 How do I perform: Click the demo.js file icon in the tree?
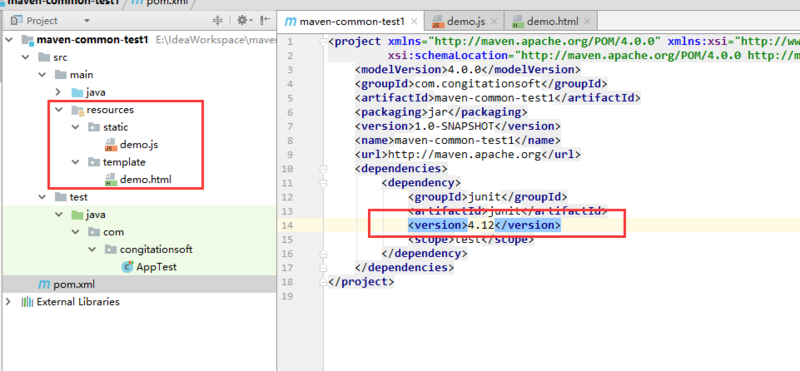point(111,145)
